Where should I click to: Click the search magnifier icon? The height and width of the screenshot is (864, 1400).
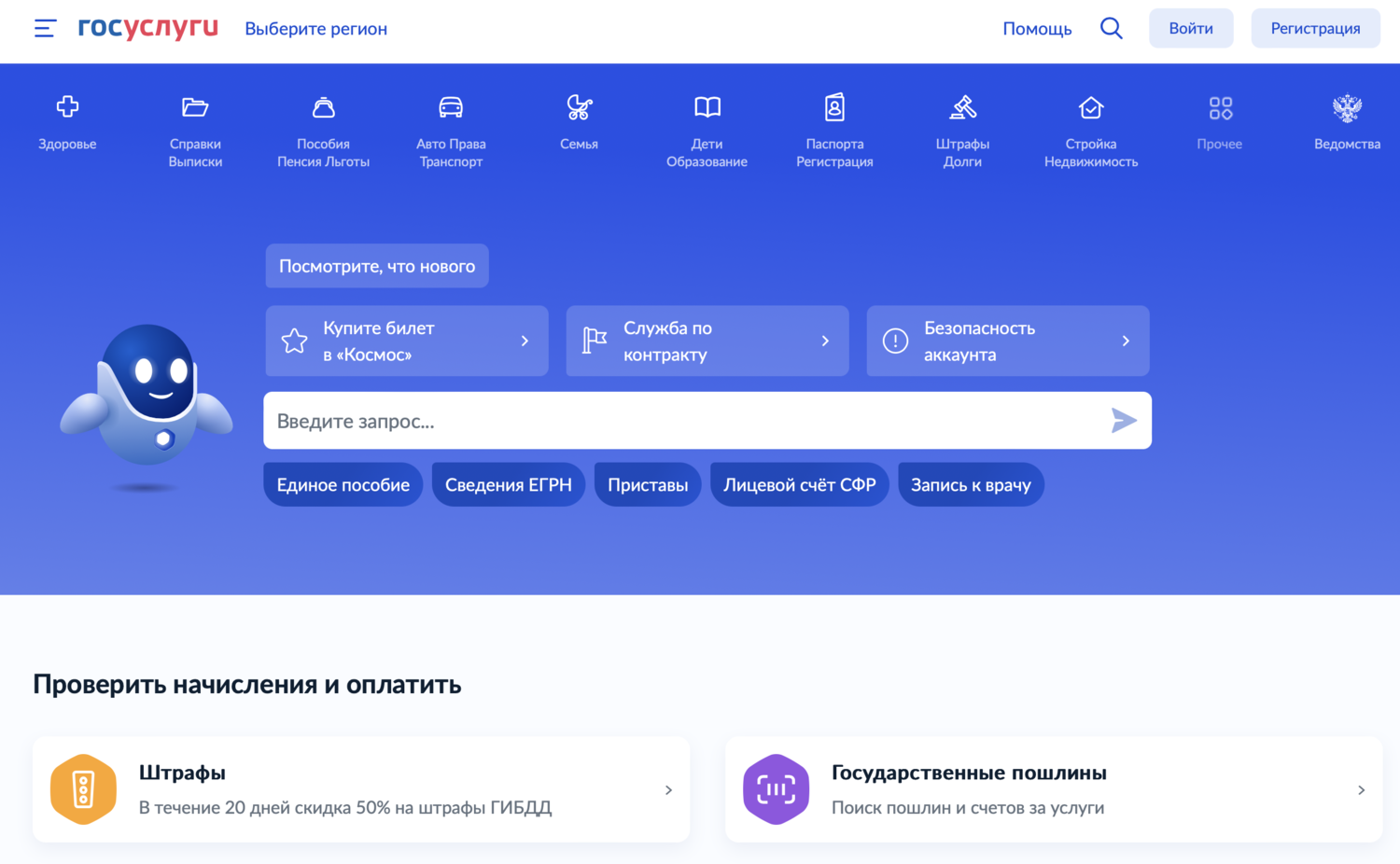click(1111, 28)
